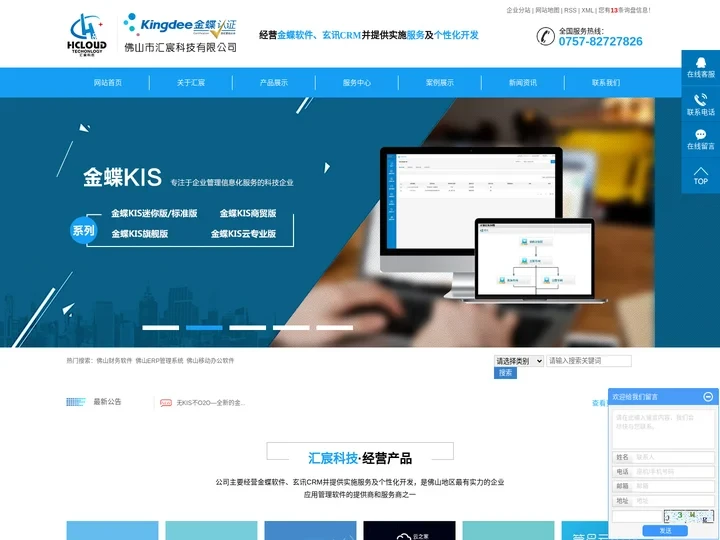720x540 pixels.
Task: Open hot search 佛山财务软件
Action: coord(114,361)
